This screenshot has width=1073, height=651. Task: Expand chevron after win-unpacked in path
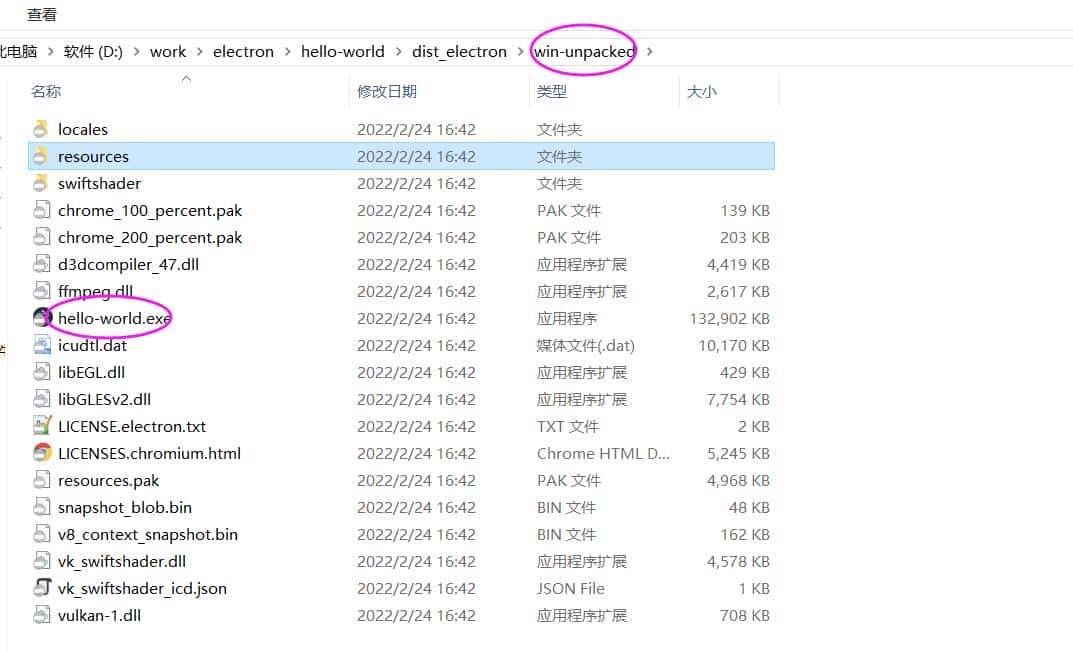(650, 52)
